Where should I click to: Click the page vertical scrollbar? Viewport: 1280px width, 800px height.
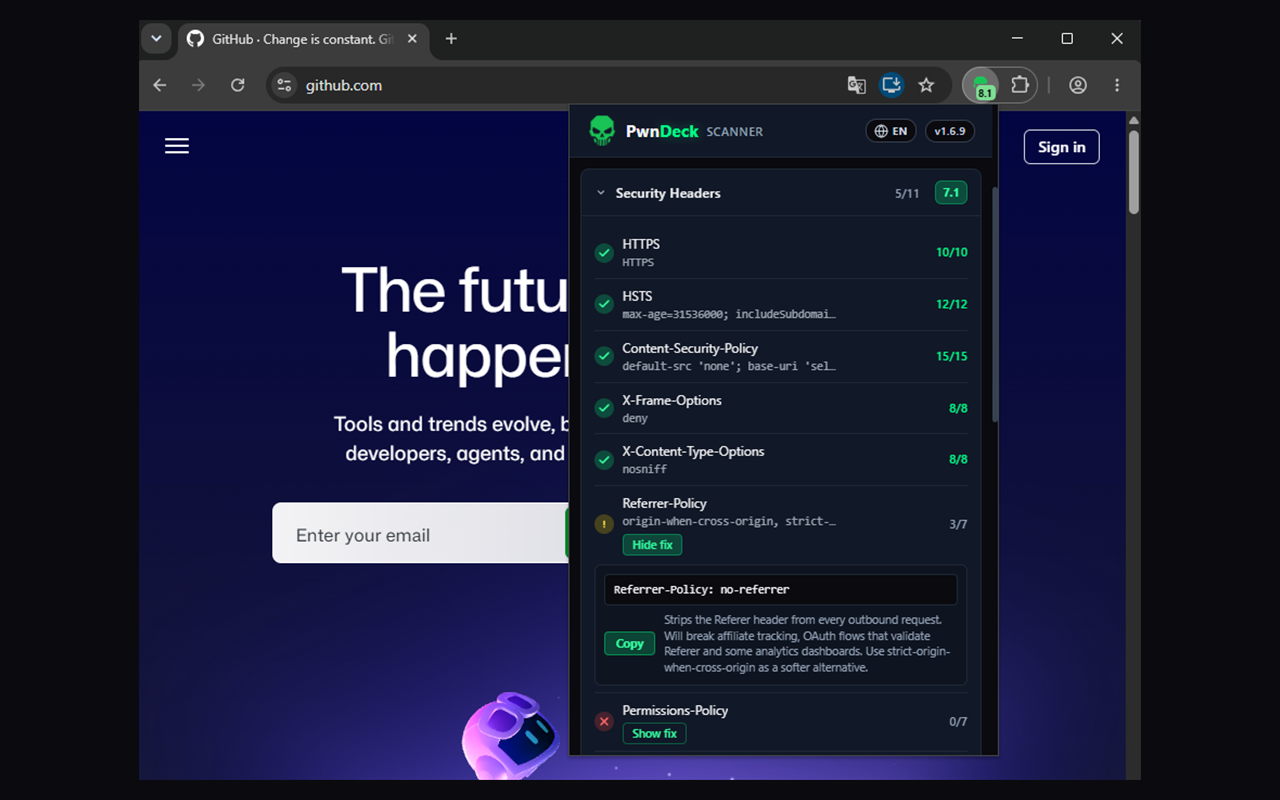click(x=1134, y=172)
